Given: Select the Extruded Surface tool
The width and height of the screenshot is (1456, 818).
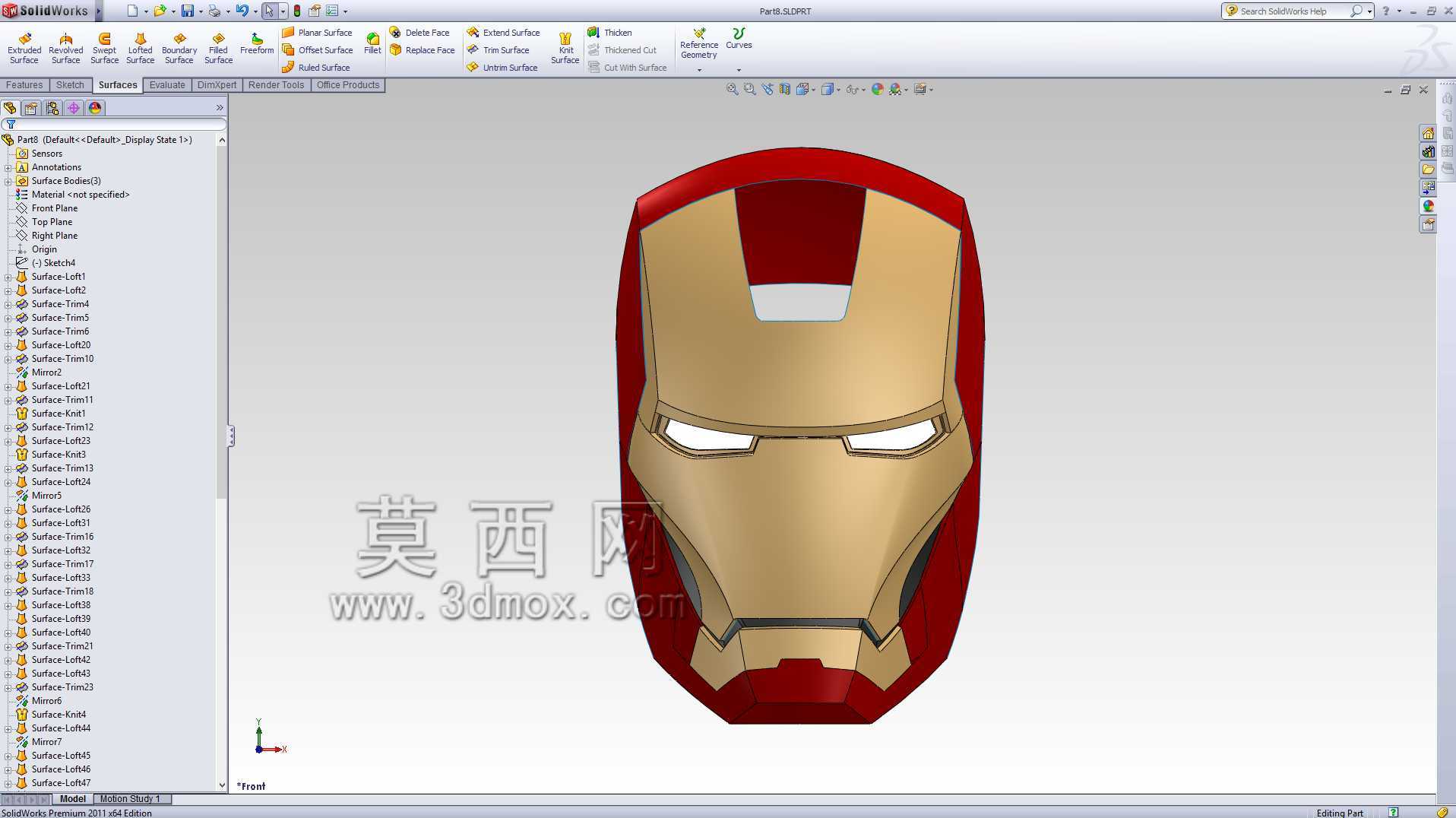Looking at the screenshot, I should 24,49.
